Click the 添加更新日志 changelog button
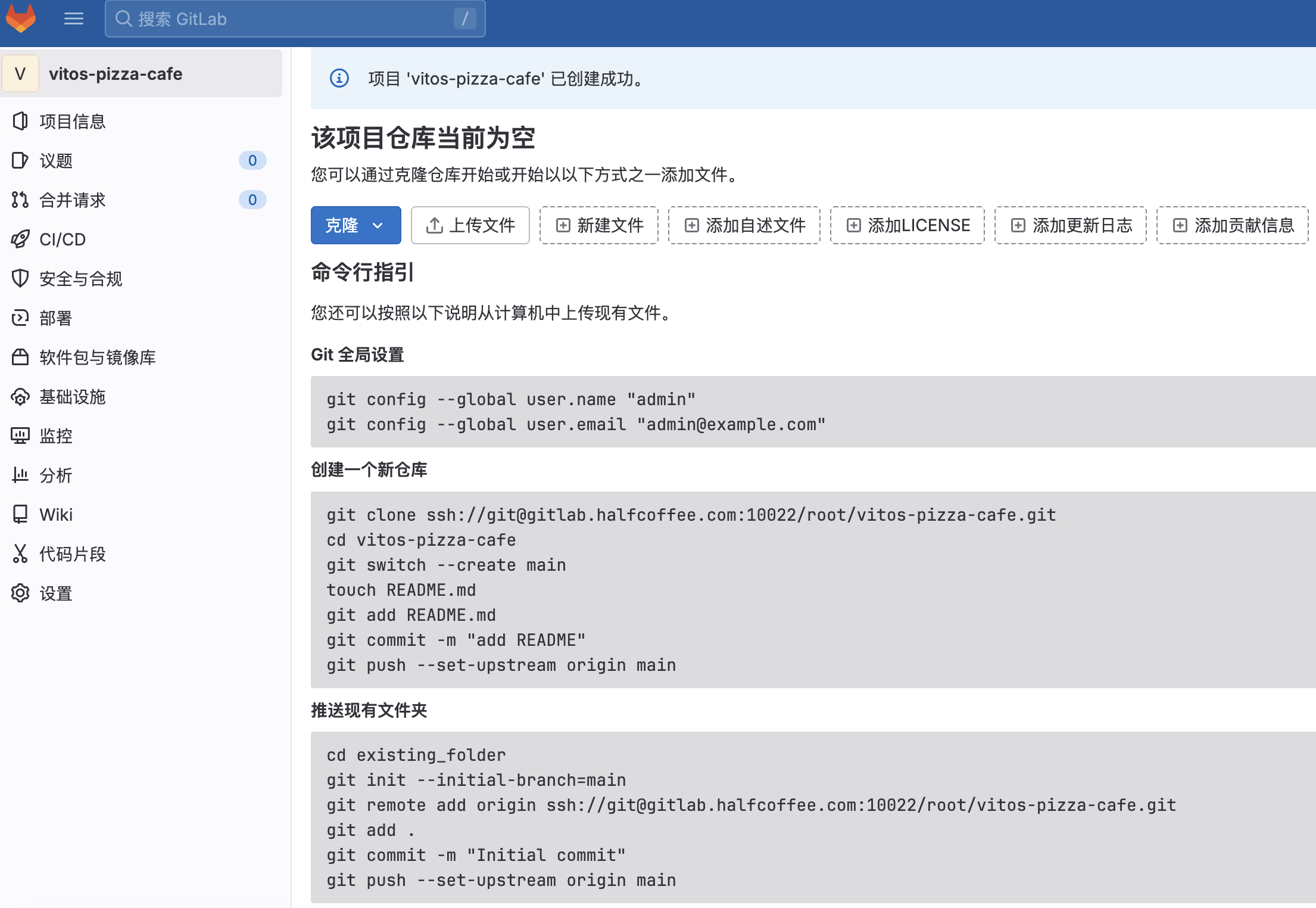Screen dimensions: 1316x908 point(1070,225)
